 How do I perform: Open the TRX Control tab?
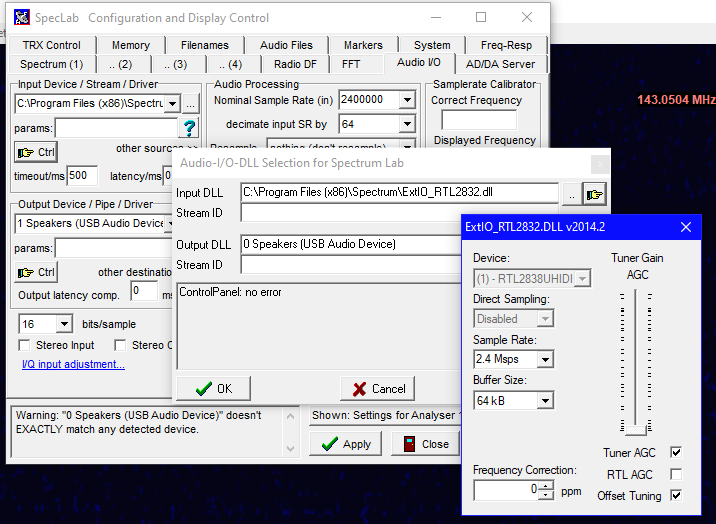pos(52,45)
